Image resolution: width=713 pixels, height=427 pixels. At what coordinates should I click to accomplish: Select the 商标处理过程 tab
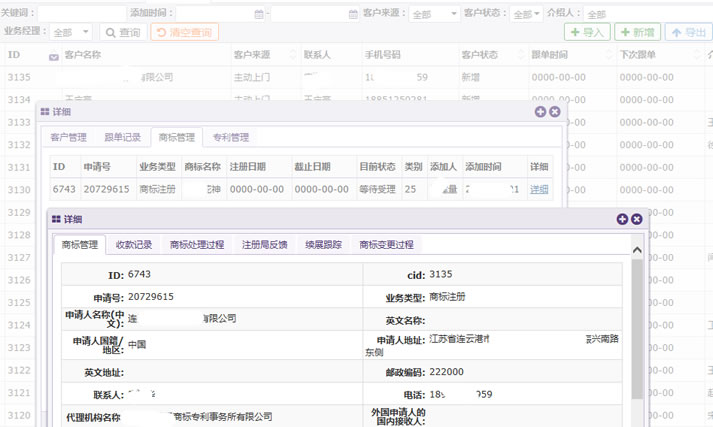196,244
